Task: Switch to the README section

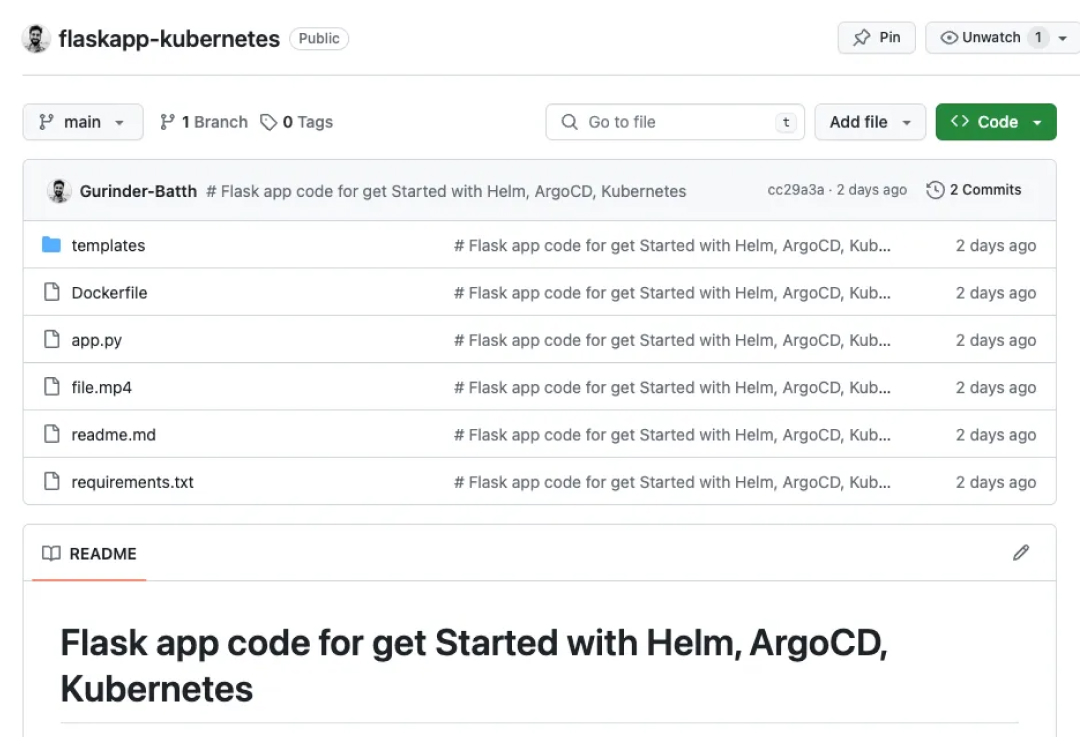Action: click(103, 553)
